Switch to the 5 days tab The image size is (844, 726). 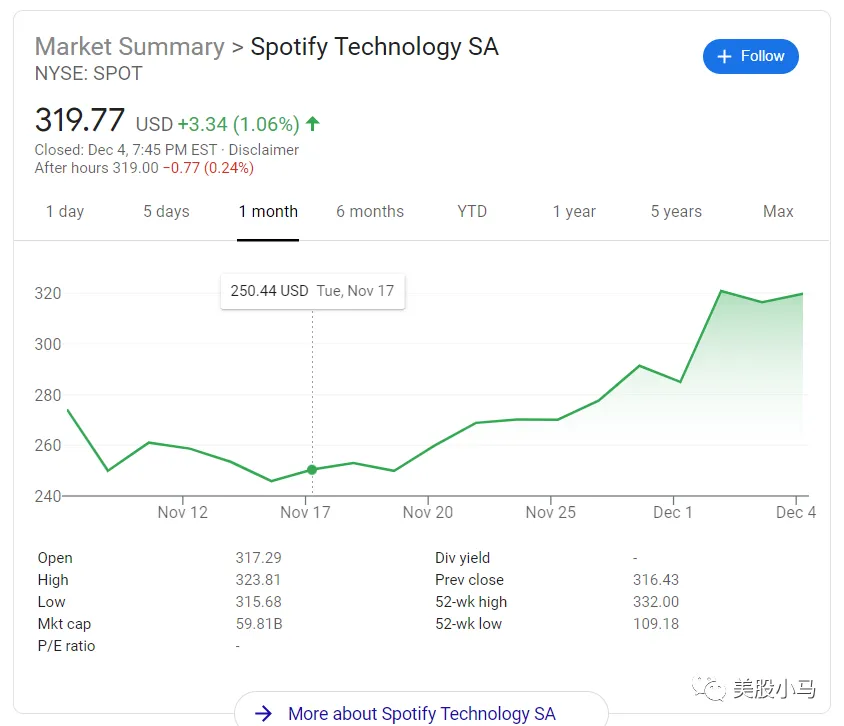pyautogui.click(x=166, y=212)
